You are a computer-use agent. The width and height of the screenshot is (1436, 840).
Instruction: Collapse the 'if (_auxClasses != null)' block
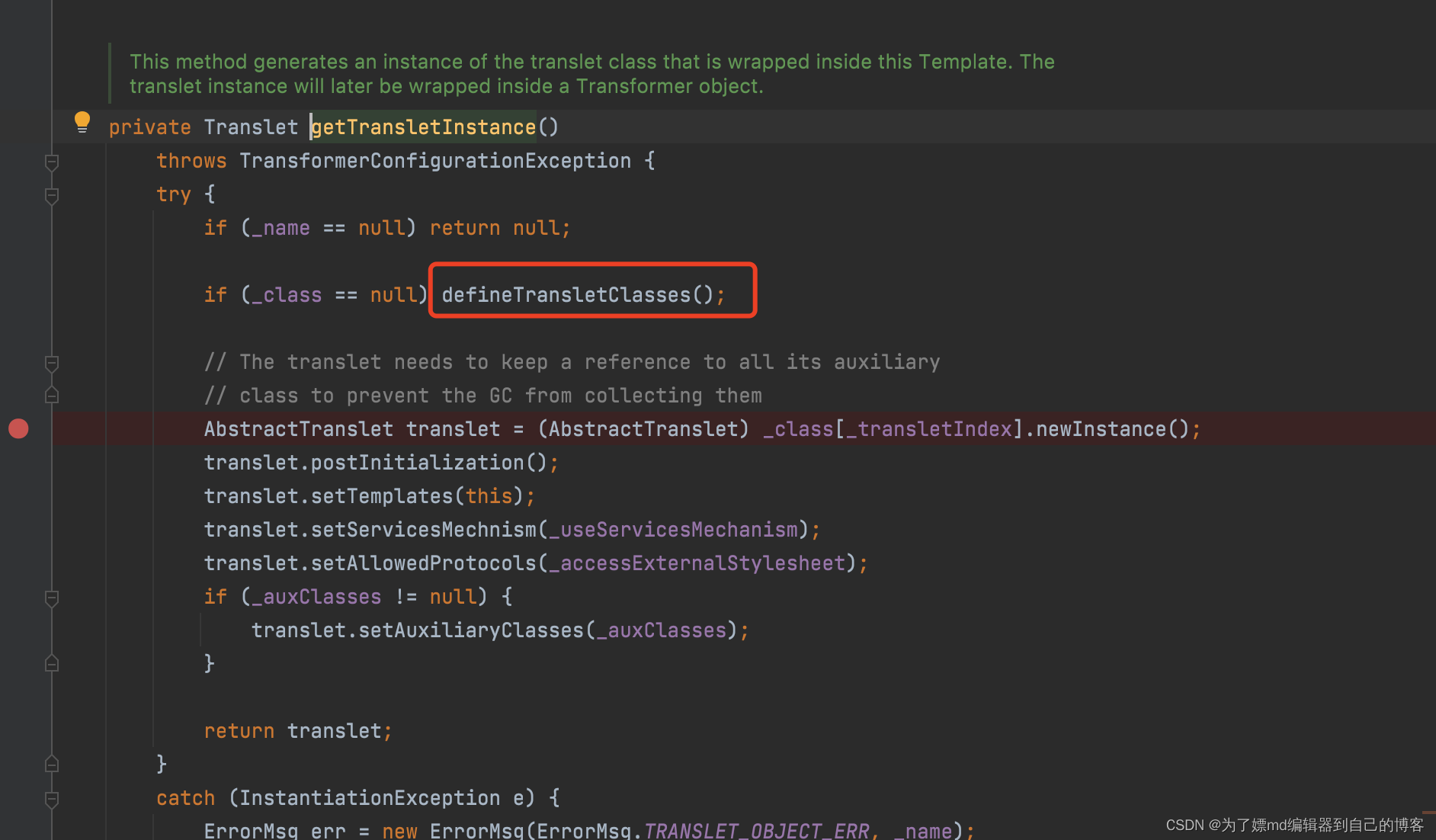click(52, 598)
